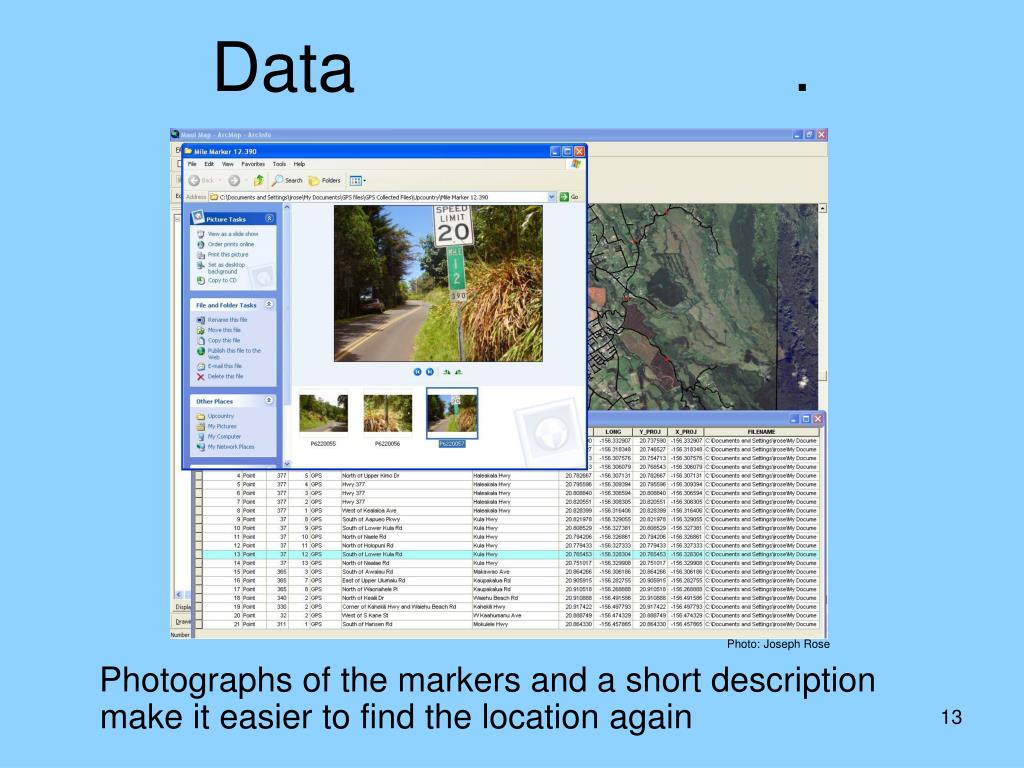Open the File menu
Viewport: 1024px width, 768px height.
point(192,164)
